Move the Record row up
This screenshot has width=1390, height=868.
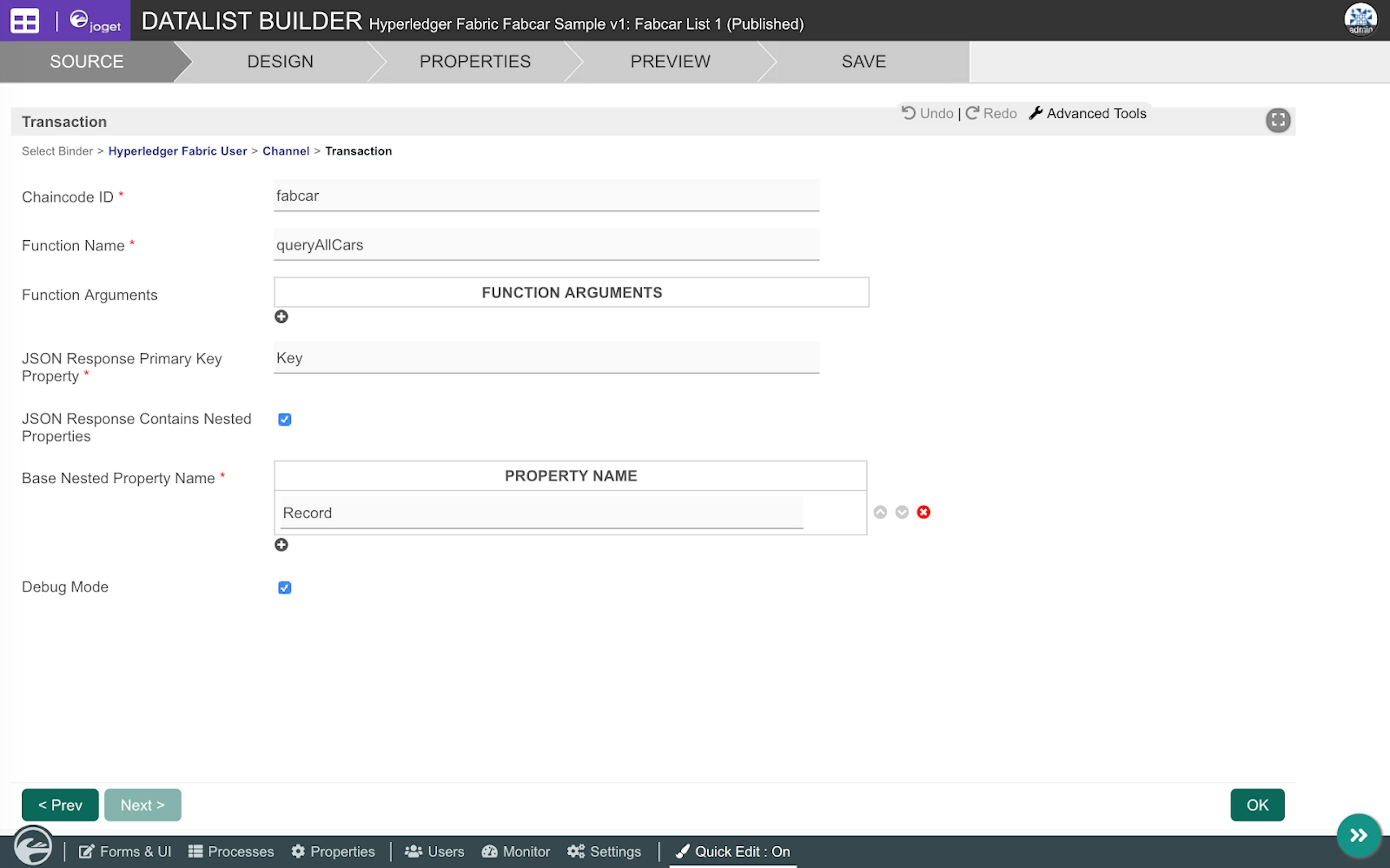coord(880,512)
